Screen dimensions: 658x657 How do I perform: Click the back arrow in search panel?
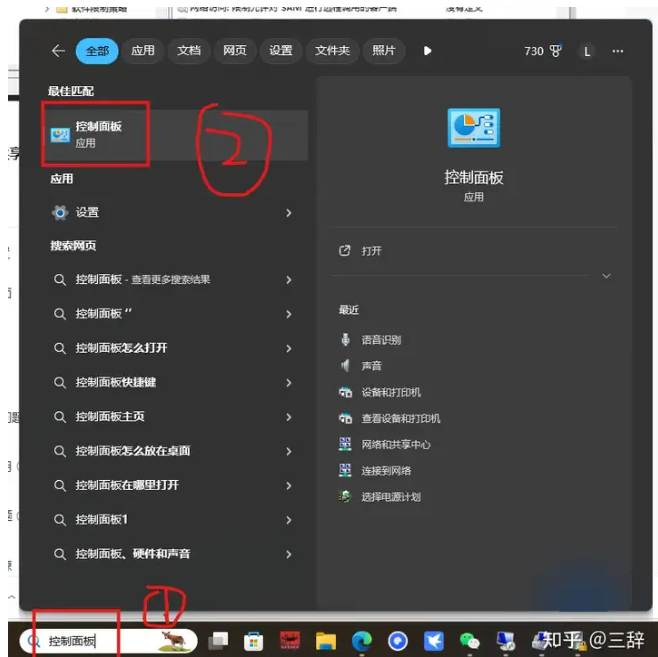pos(58,51)
